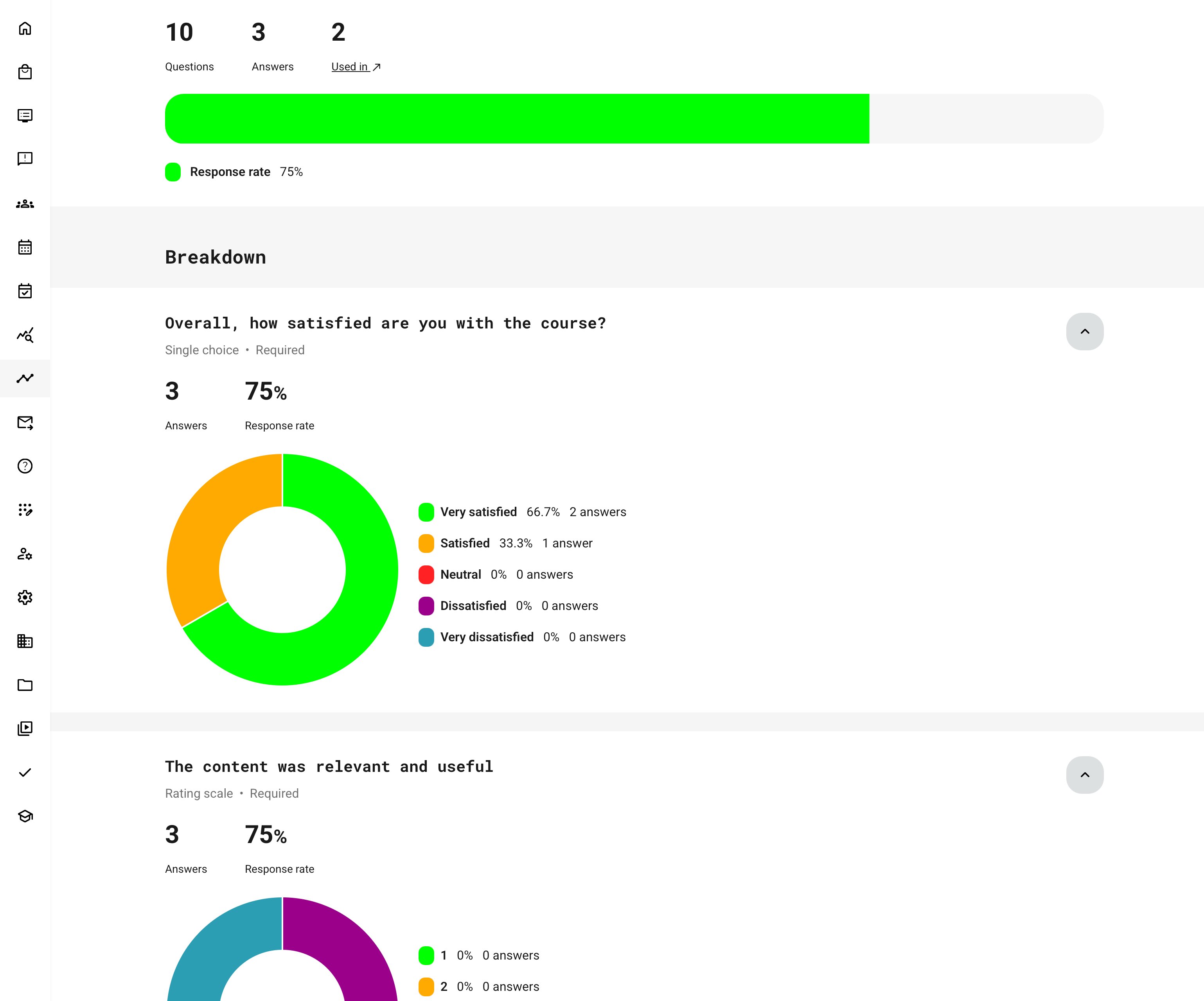Open the analytics search insights section

(26, 335)
